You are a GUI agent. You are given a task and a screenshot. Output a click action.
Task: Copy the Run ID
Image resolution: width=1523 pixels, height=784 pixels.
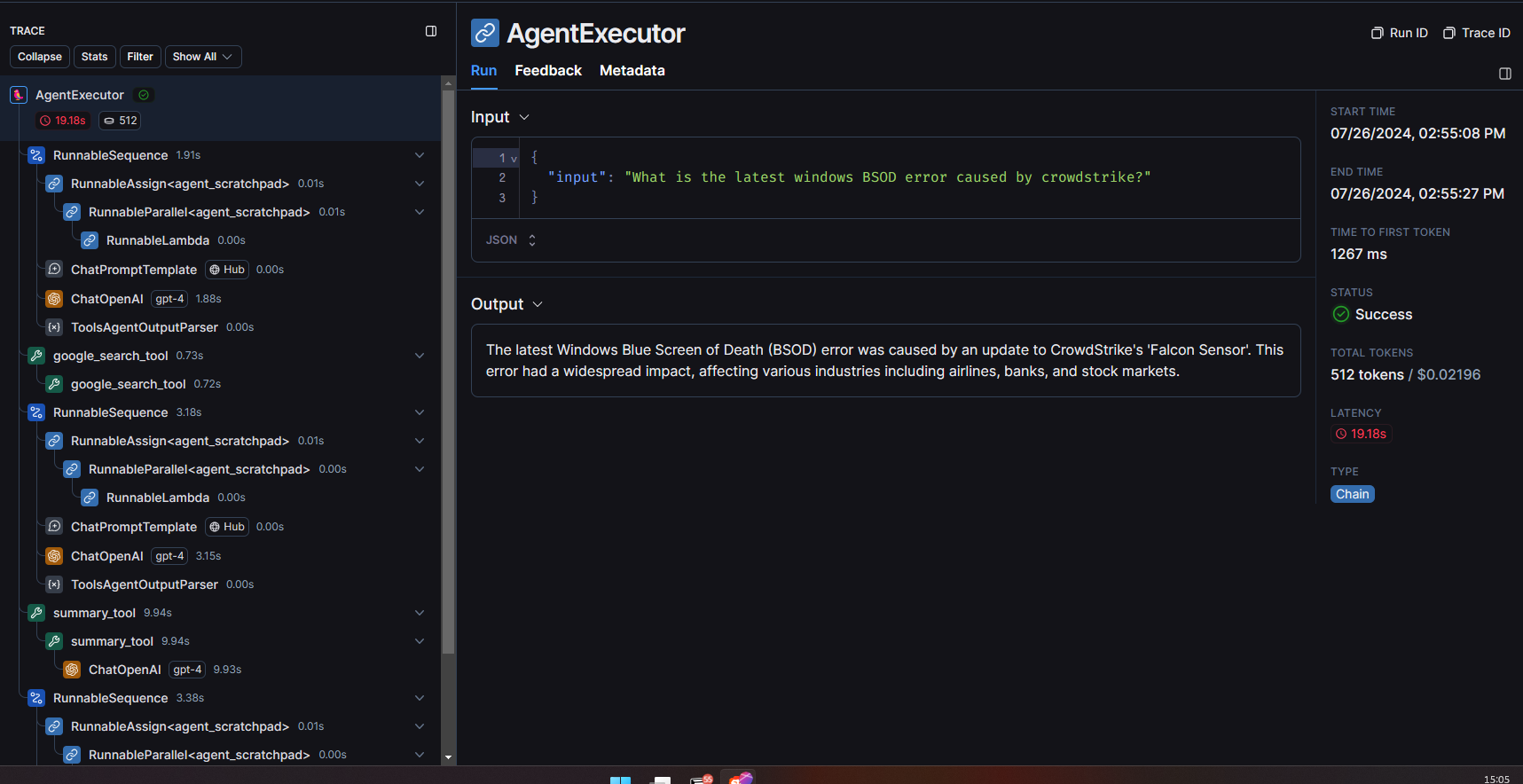pyautogui.click(x=1400, y=33)
